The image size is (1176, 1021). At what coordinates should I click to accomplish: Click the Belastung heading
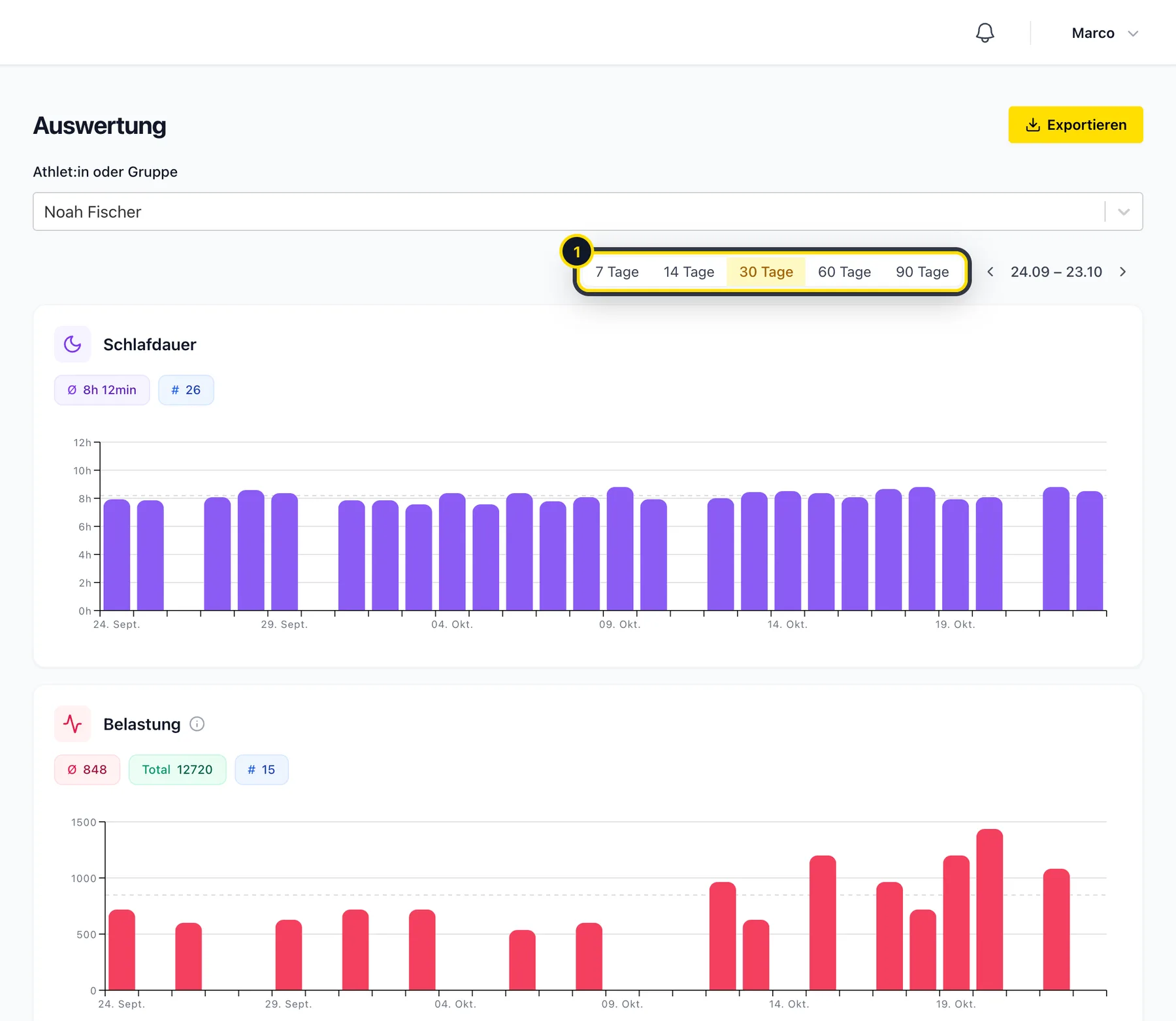tap(142, 724)
